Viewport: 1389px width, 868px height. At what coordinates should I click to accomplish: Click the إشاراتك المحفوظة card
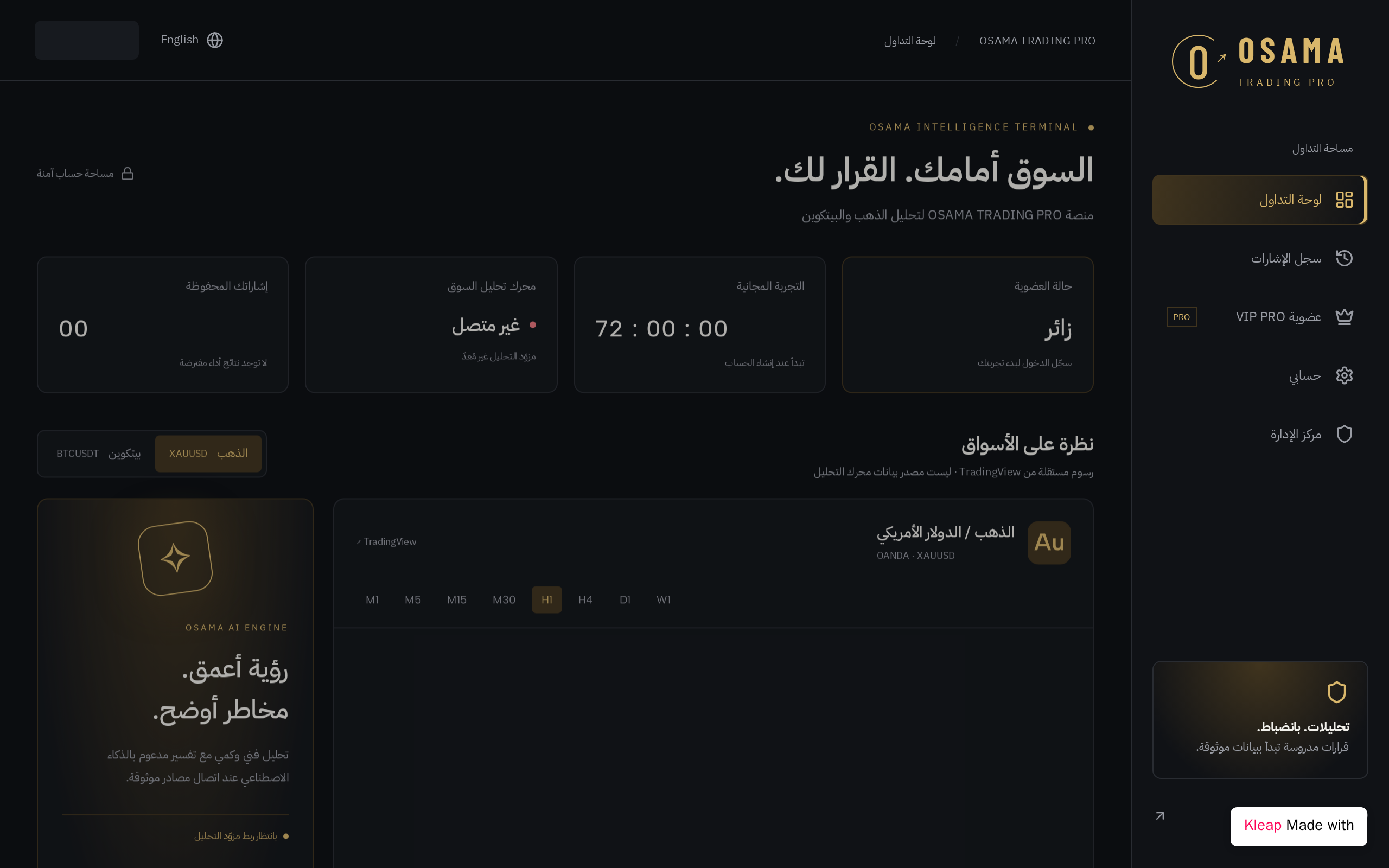click(162, 324)
